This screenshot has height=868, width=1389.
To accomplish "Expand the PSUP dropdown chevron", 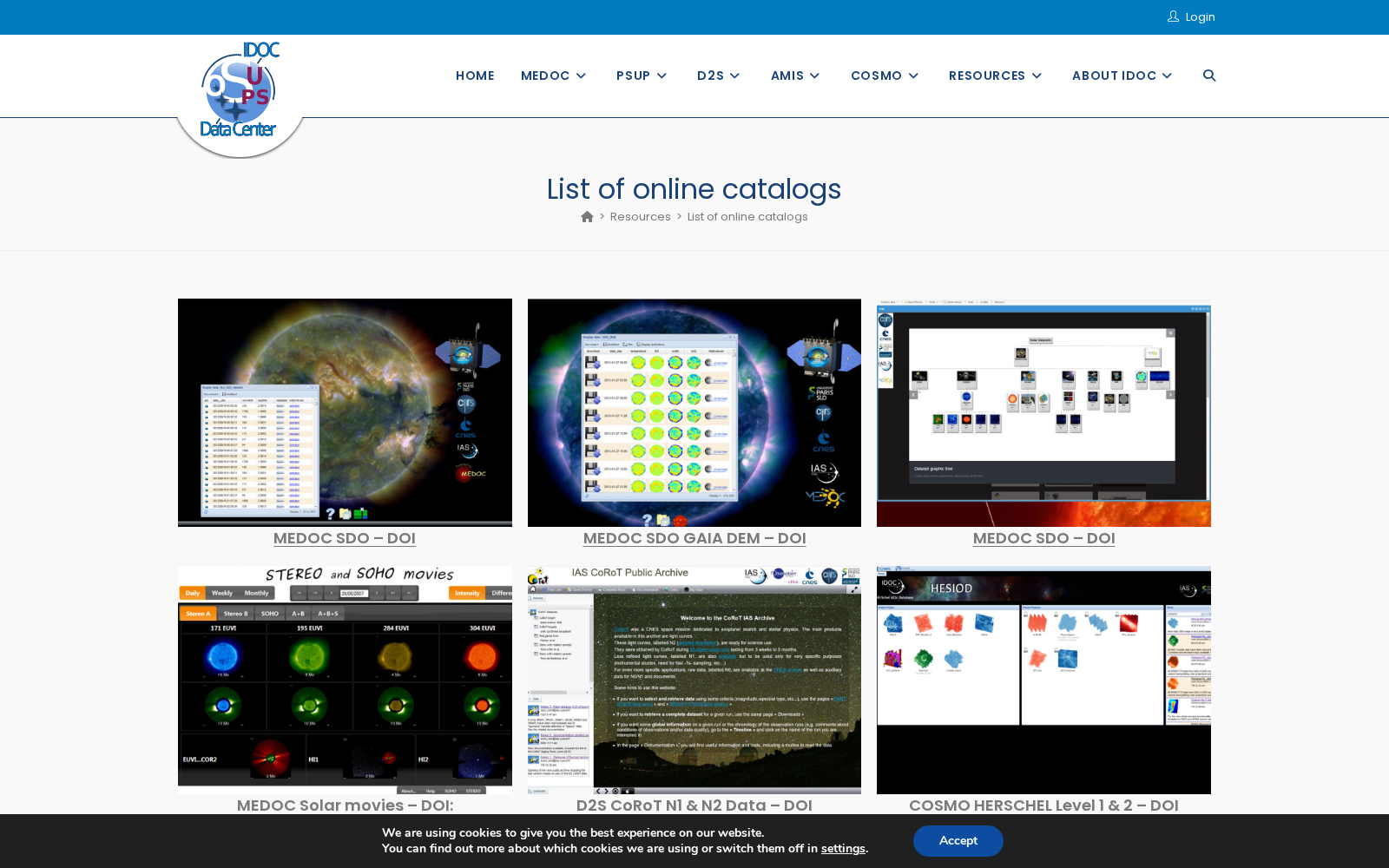I will (662, 76).
